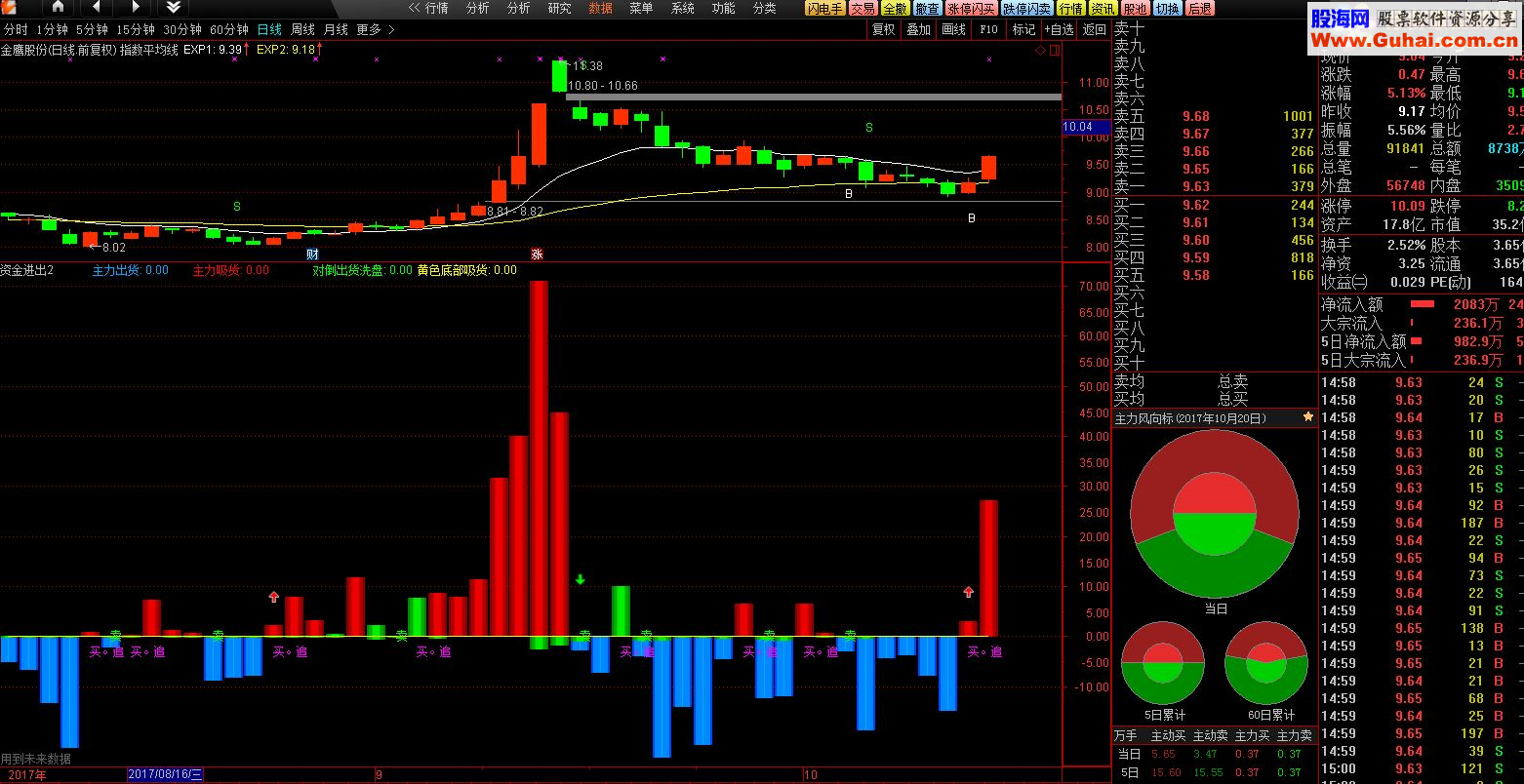The height and width of the screenshot is (784, 1524).
Task: Toggle 复权 price adjustment
Action: [884, 30]
